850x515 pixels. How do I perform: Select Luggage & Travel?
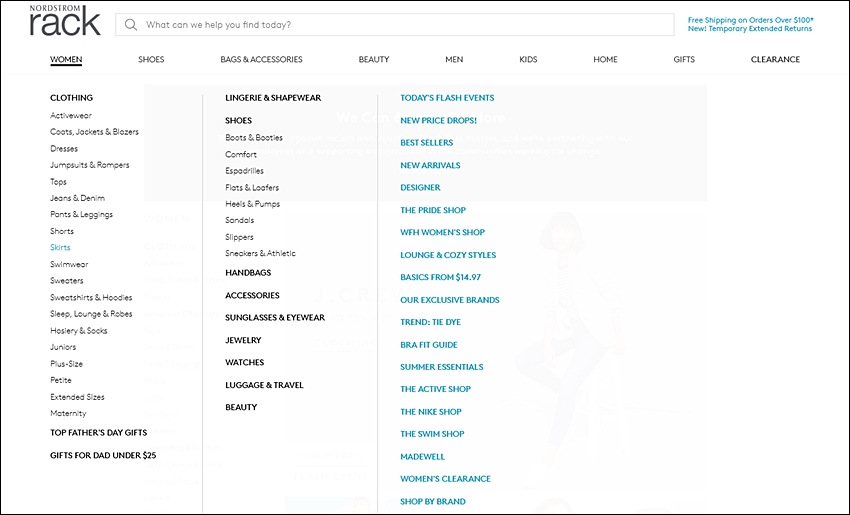click(265, 385)
